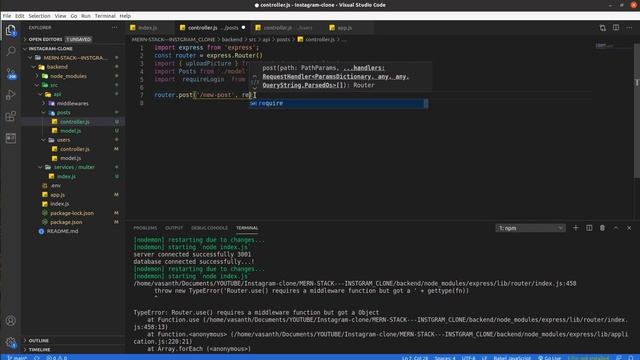
Task: Switch to the app.js editor tab
Action: click(344, 28)
